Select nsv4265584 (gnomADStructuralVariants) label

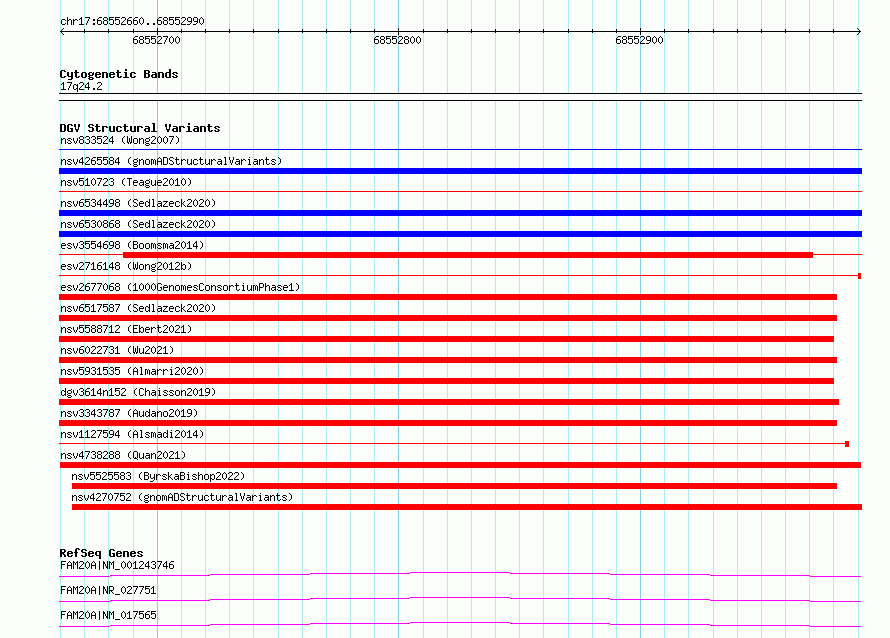[x=171, y=161]
